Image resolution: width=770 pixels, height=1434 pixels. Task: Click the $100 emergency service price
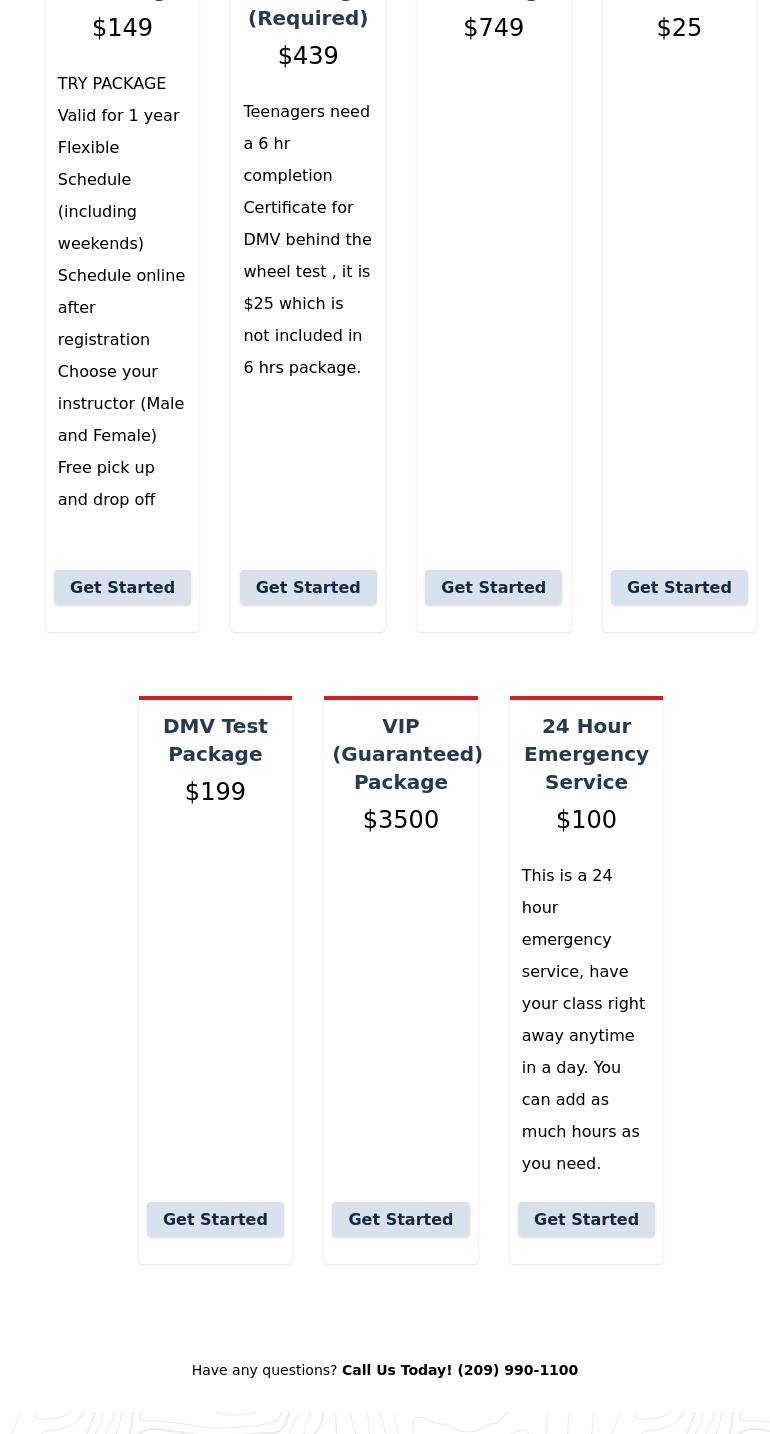[x=586, y=820]
